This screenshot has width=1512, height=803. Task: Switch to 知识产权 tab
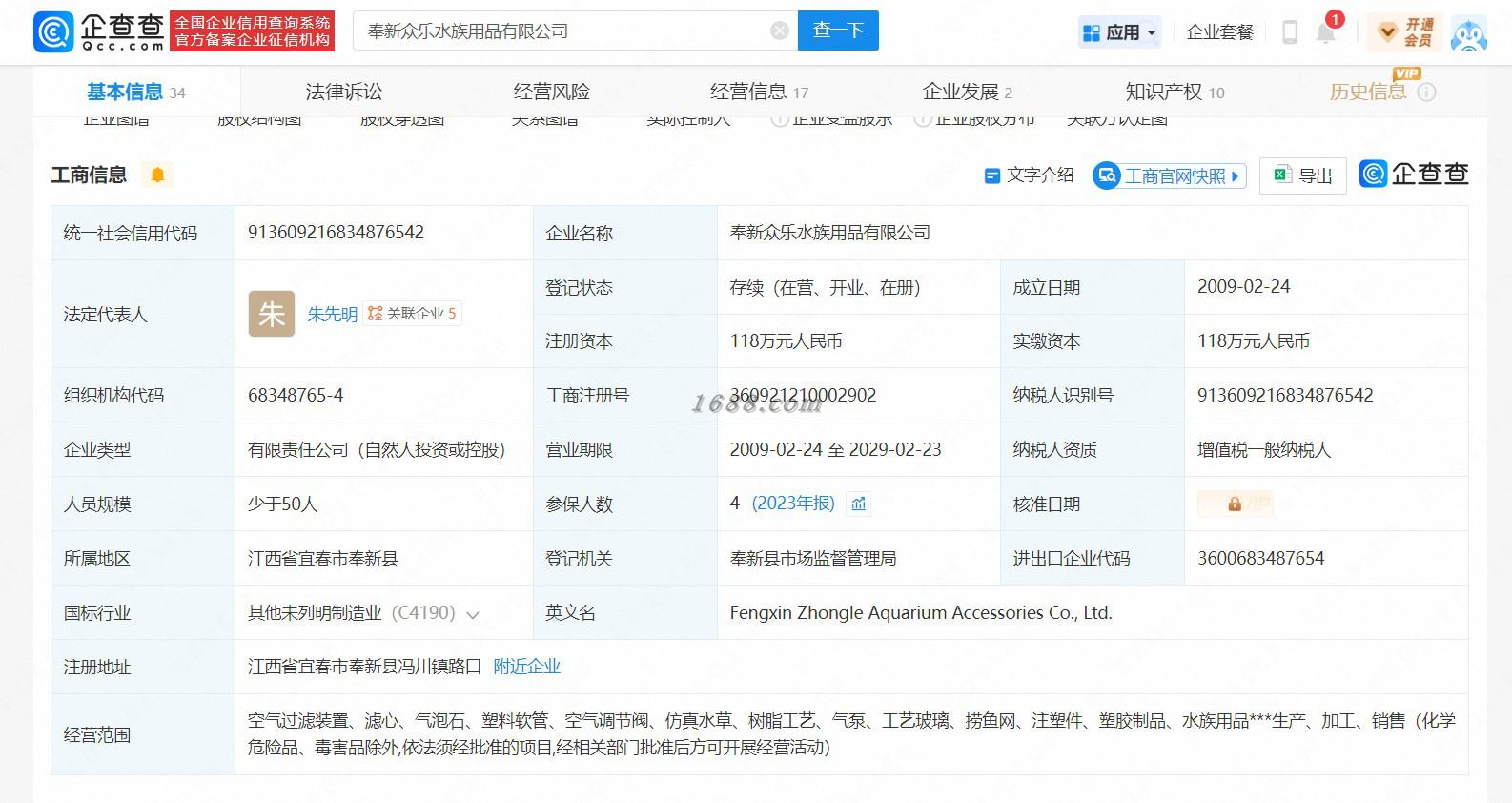pyautogui.click(x=1175, y=92)
